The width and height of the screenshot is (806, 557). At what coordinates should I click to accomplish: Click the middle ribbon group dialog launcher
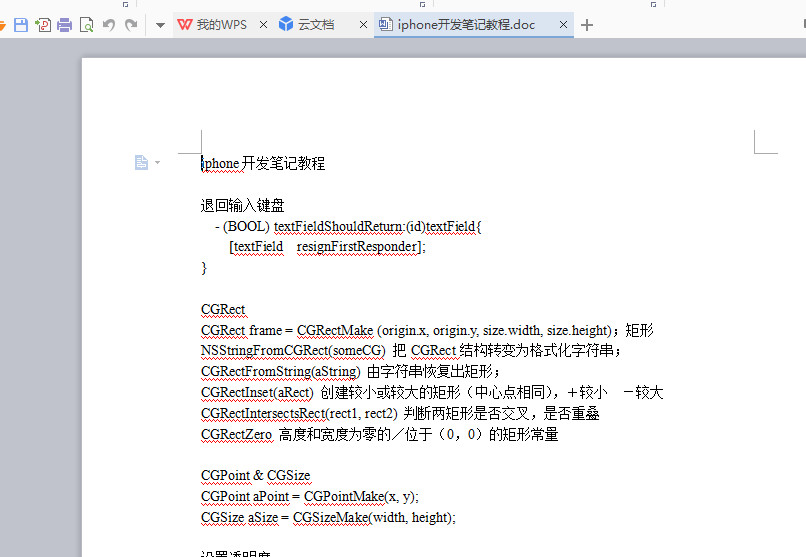point(423,4)
